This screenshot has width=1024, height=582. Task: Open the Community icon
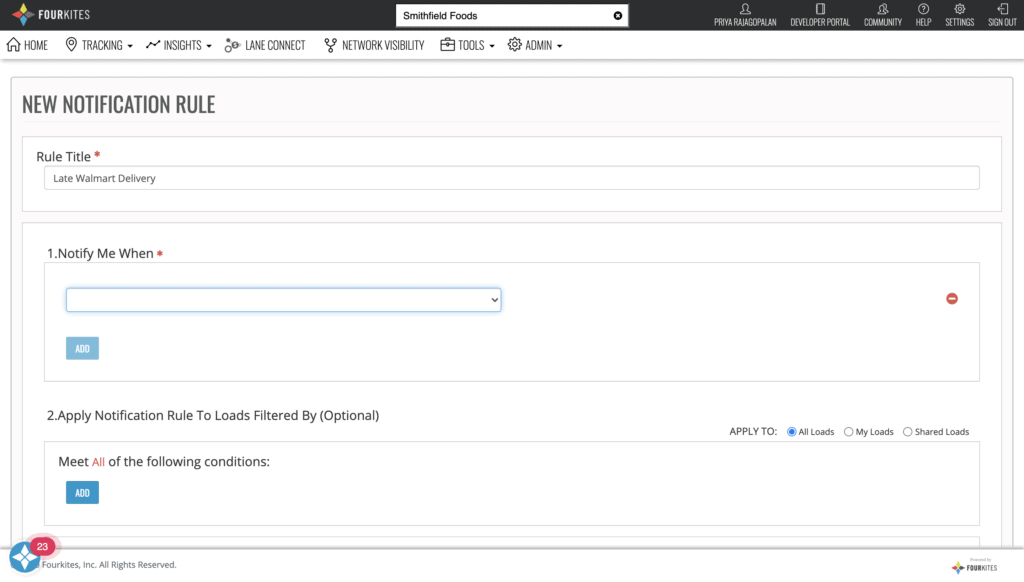882,10
